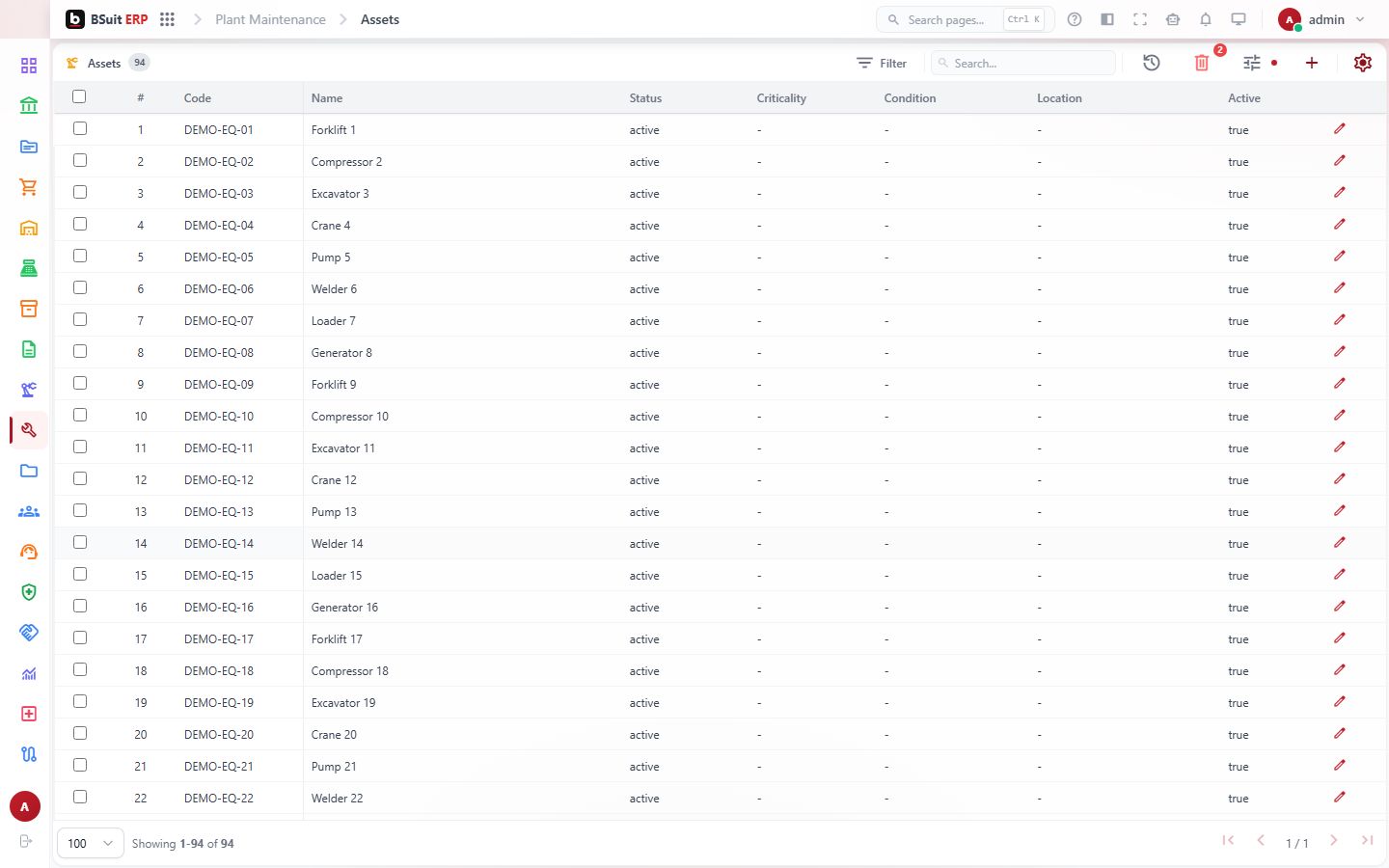
Task: Open the dashboard grid icon in sidebar
Action: pyautogui.click(x=29, y=66)
